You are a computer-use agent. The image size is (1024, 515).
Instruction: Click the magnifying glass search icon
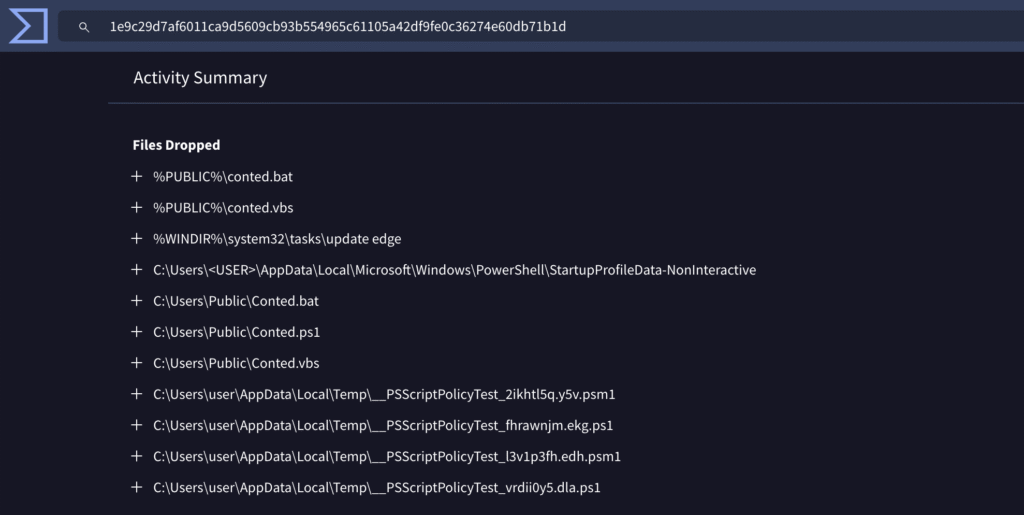[x=84, y=27]
